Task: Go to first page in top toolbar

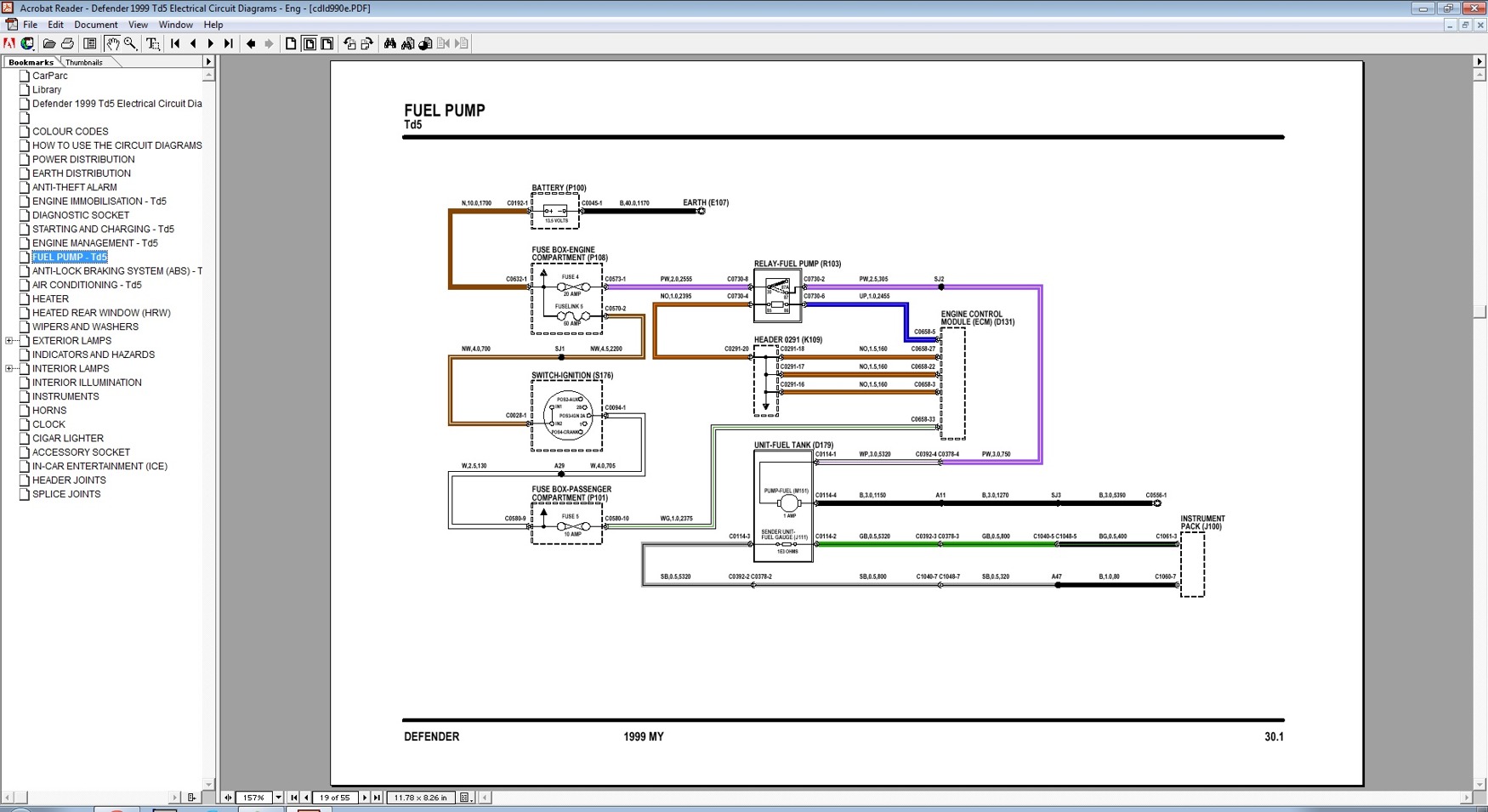Action: [175, 43]
